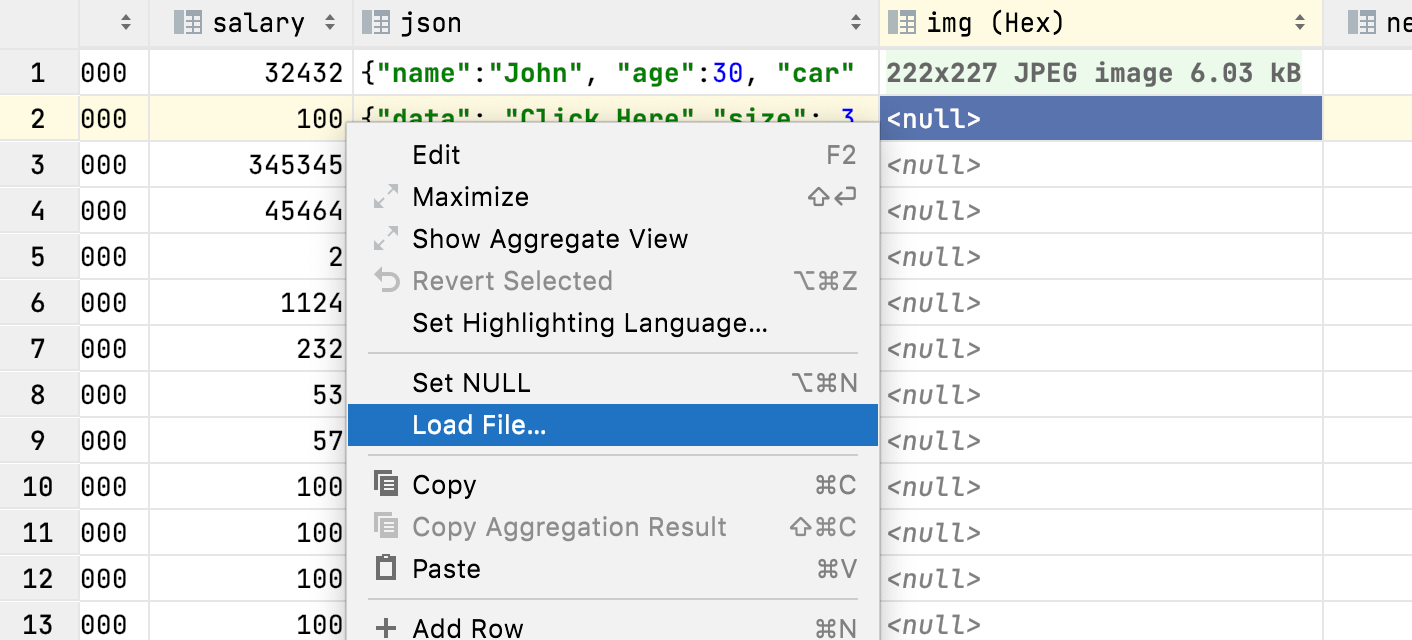
Task: Open sort arrows on salary column
Action: click(x=331, y=23)
